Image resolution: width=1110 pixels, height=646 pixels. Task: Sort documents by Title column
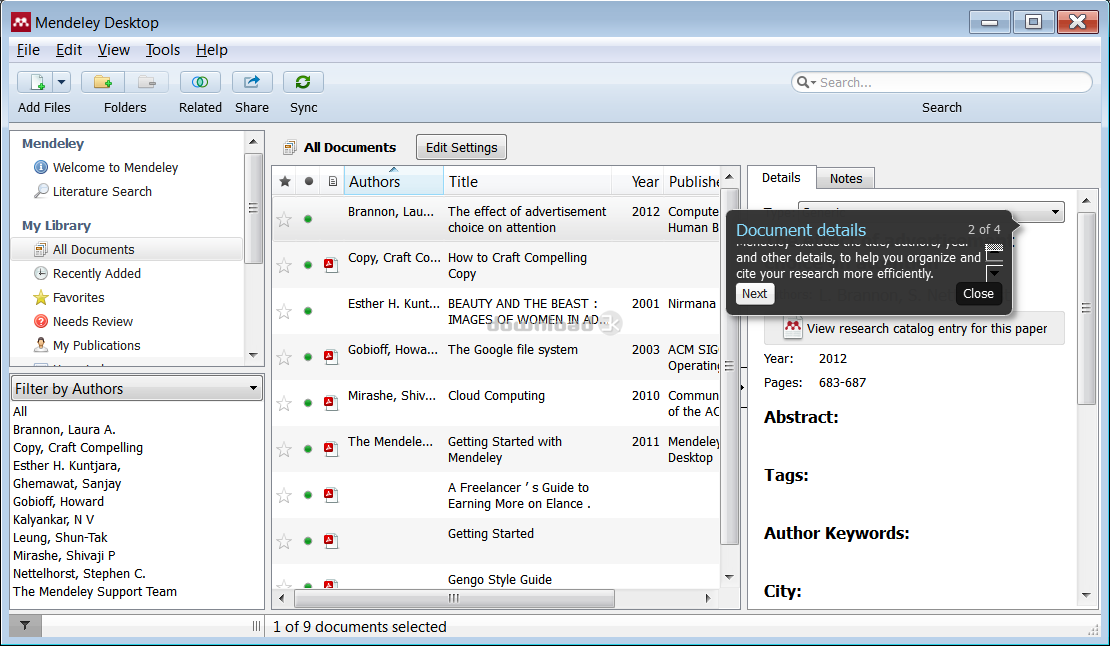[x=527, y=182]
